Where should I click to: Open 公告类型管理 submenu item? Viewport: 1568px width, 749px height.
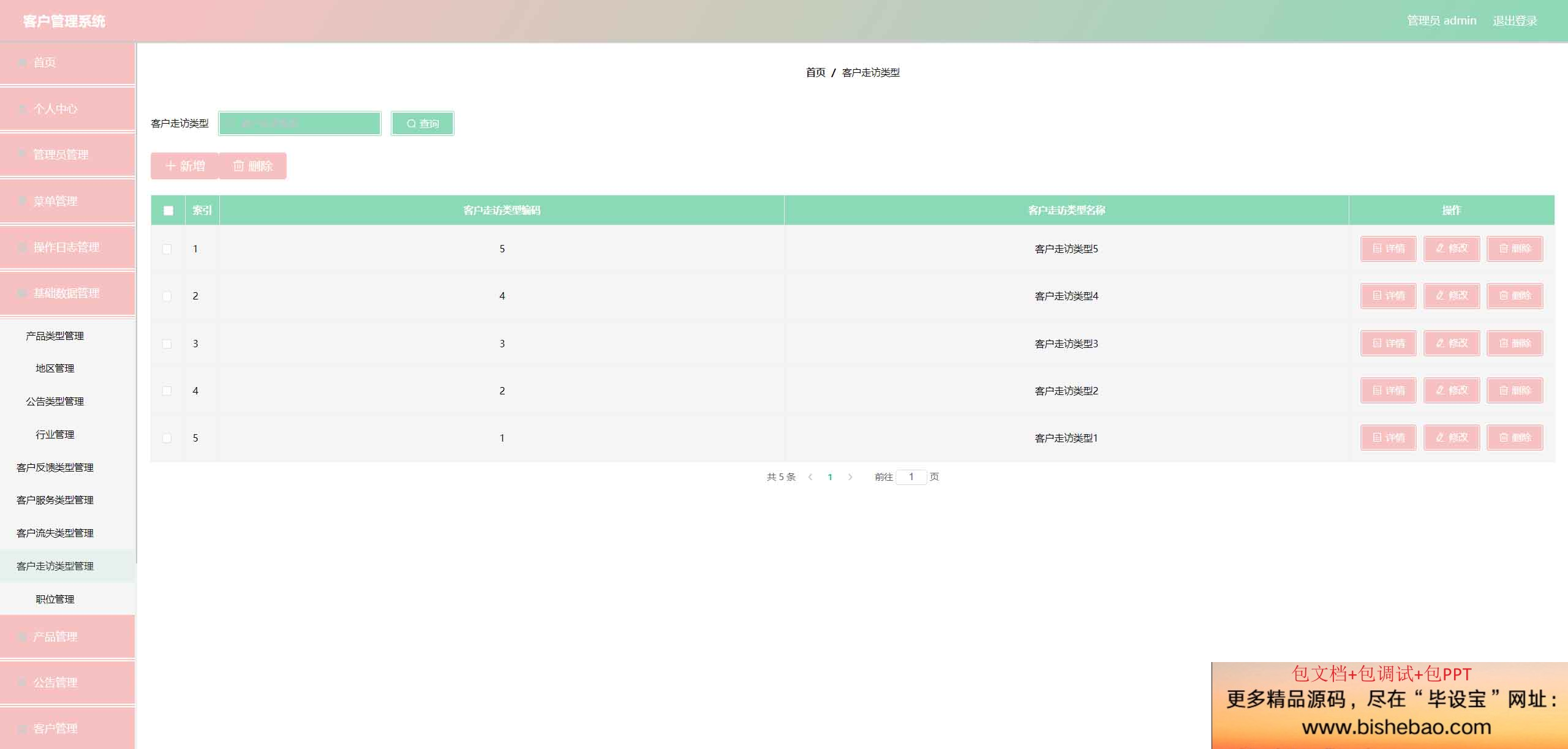point(67,401)
